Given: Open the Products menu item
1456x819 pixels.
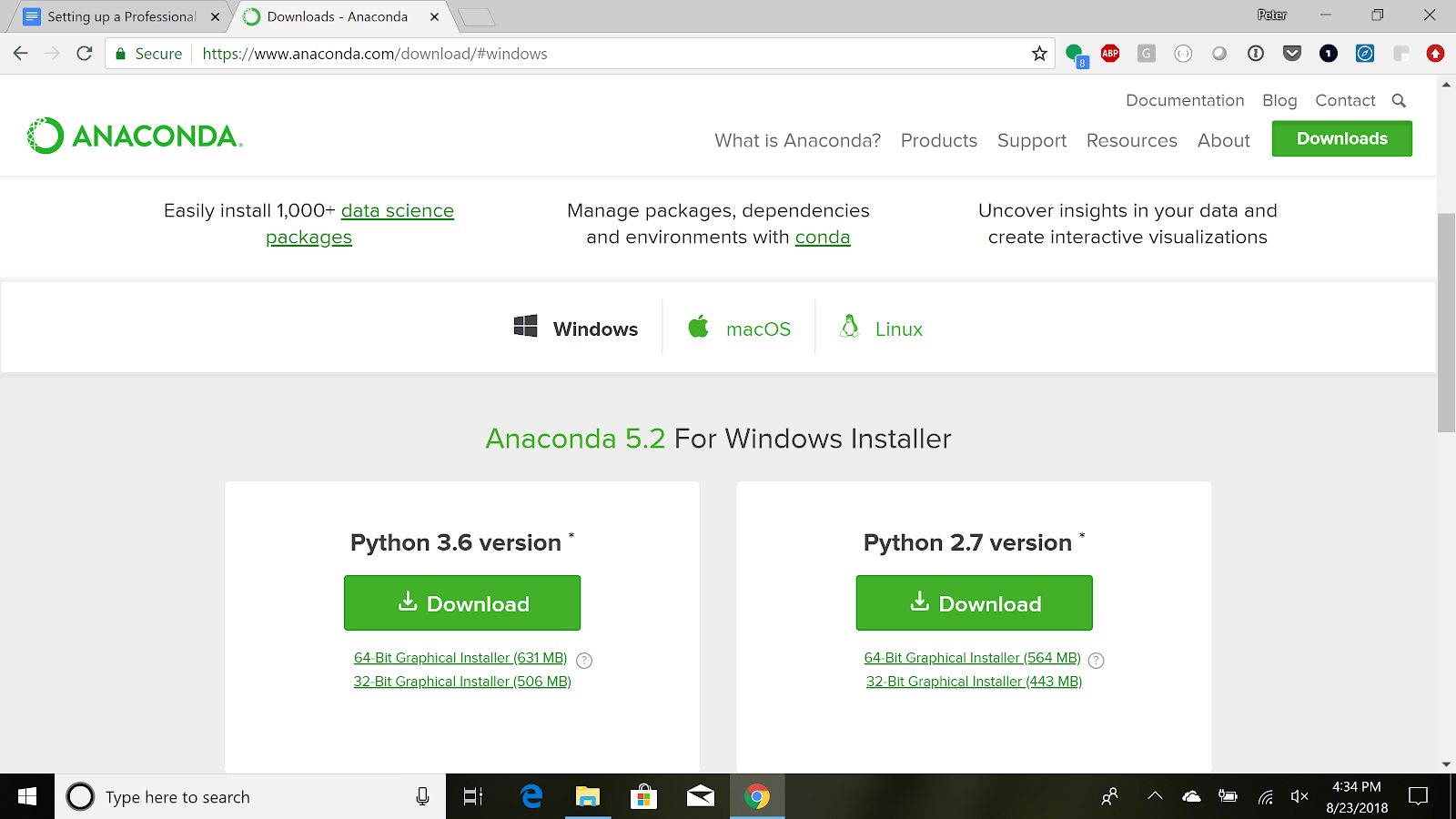Looking at the screenshot, I should (x=939, y=140).
